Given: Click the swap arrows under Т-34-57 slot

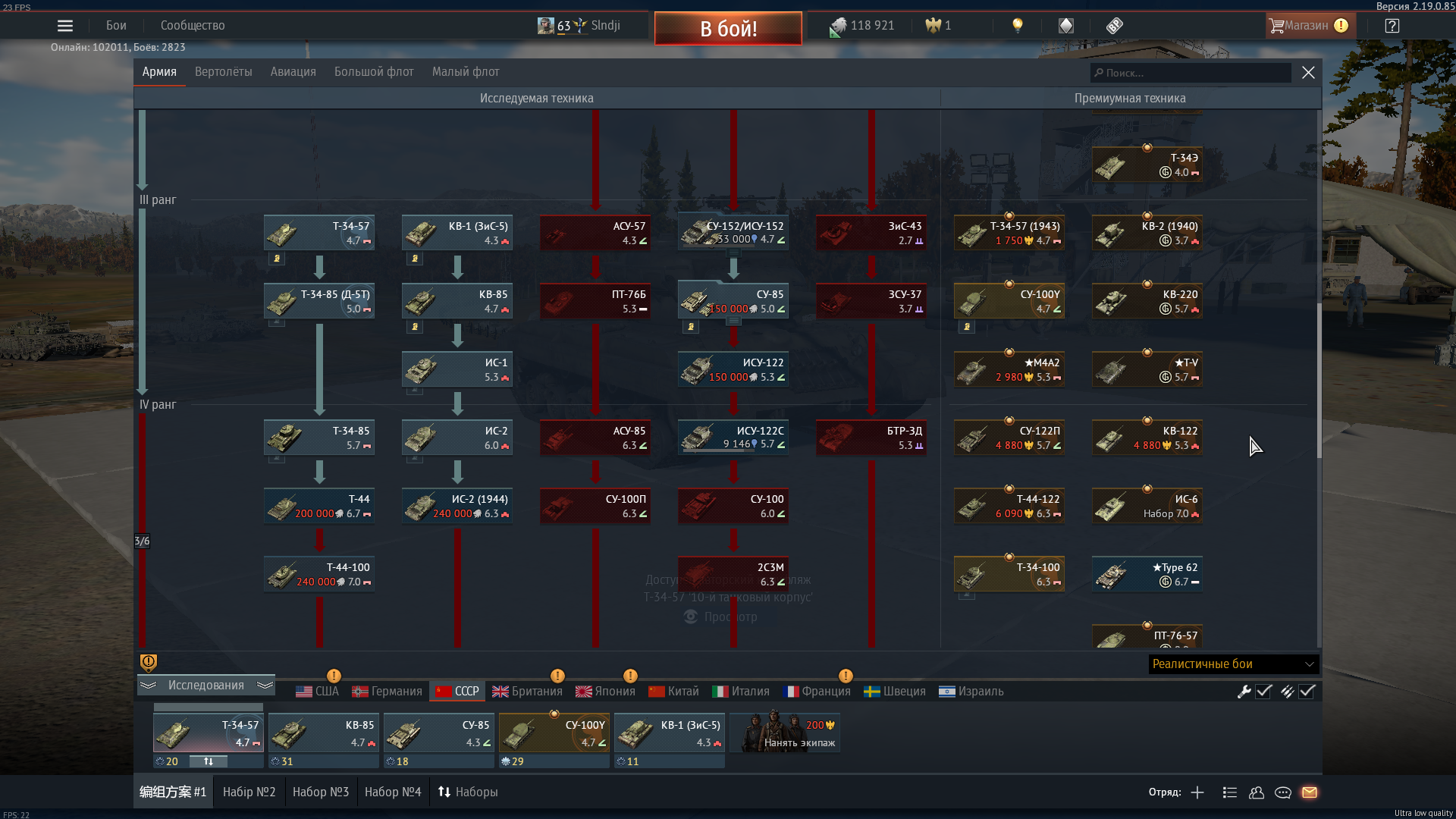Looking at the screenshot, I should 209,761.
